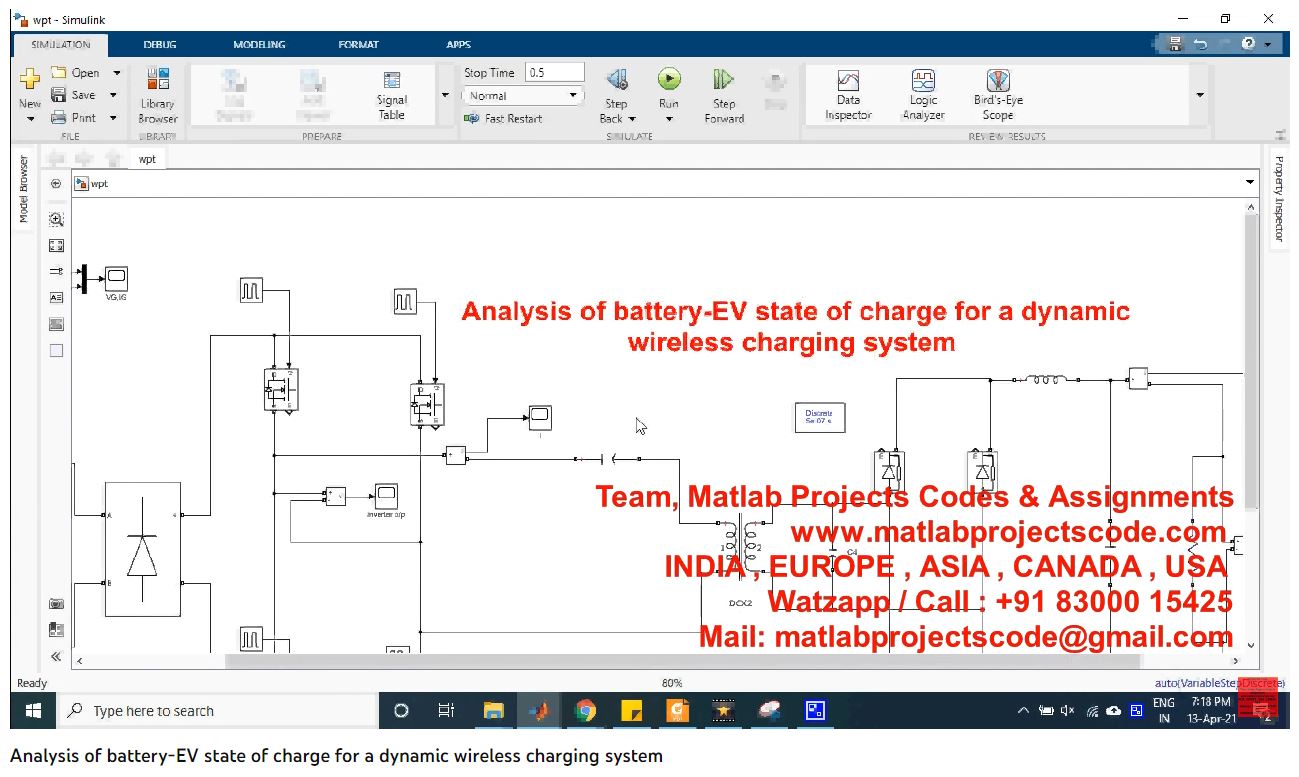Click the viewmarks icon above the collapse chevrons
Screen dimensions: 1299x777
[x=56, y=630]
